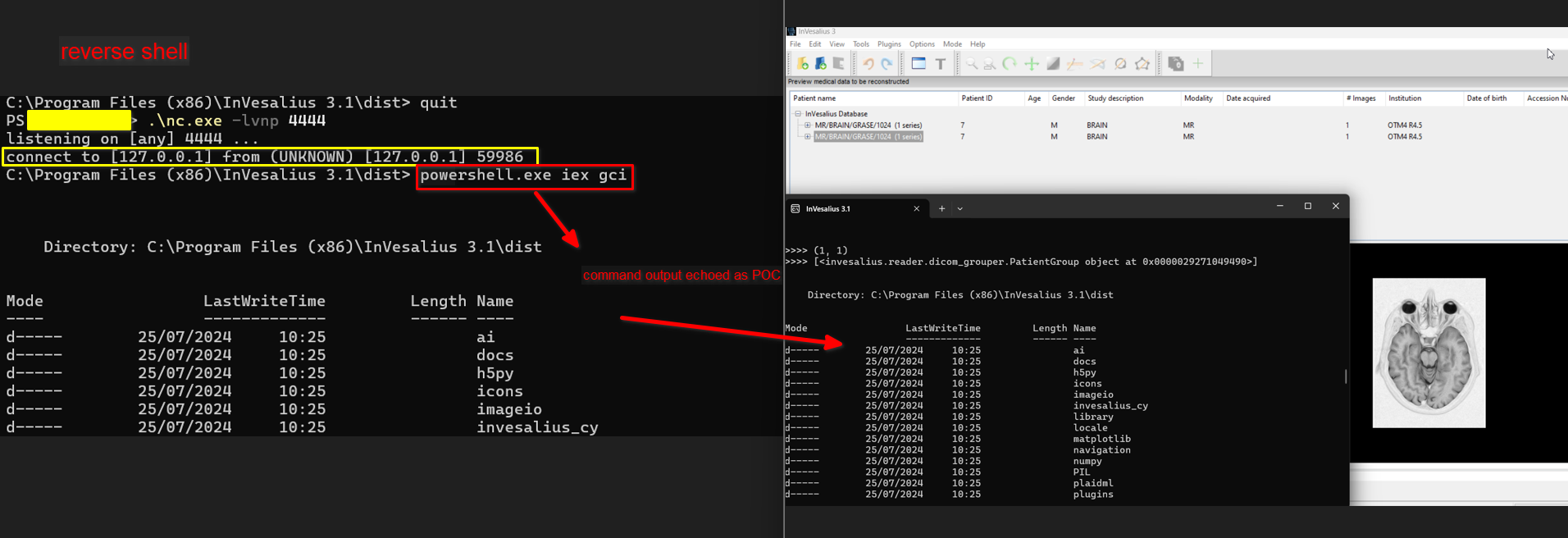Select the zoom-by-selection tool icon
Screen dimensions: 1568x538
tap(990, 64)
